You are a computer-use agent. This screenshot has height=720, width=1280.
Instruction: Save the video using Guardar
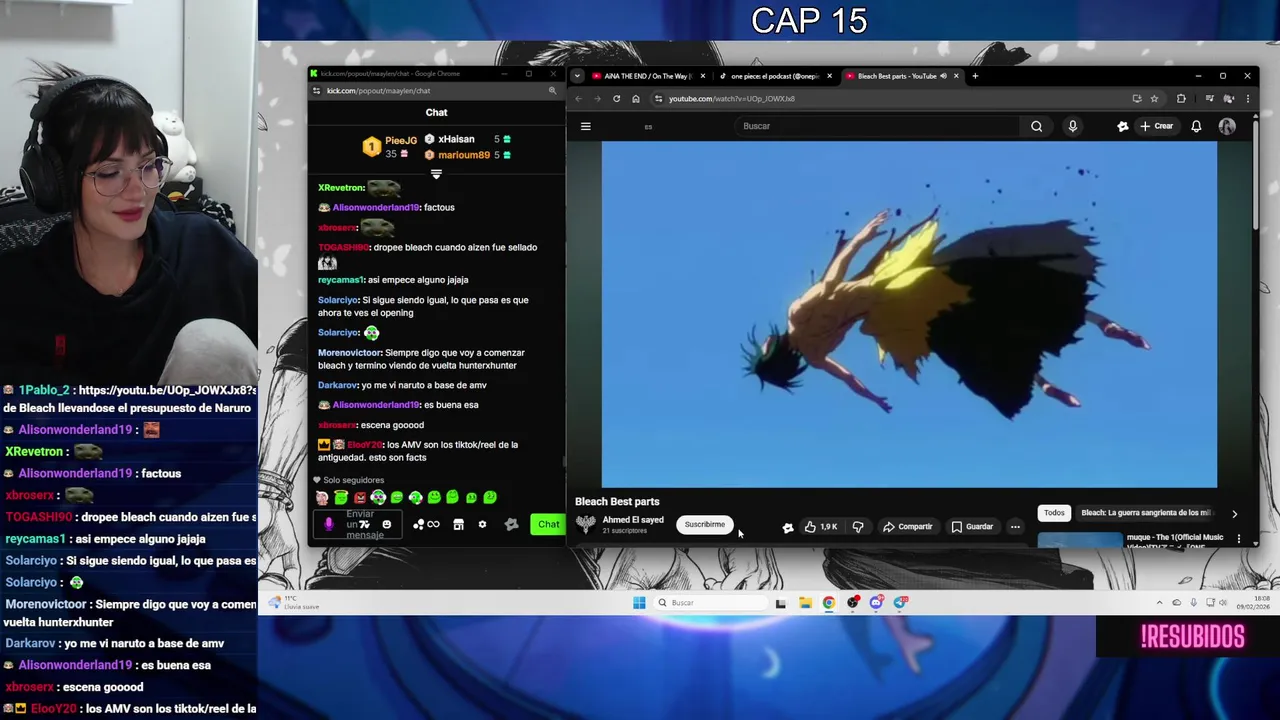[x=972, y=527]
